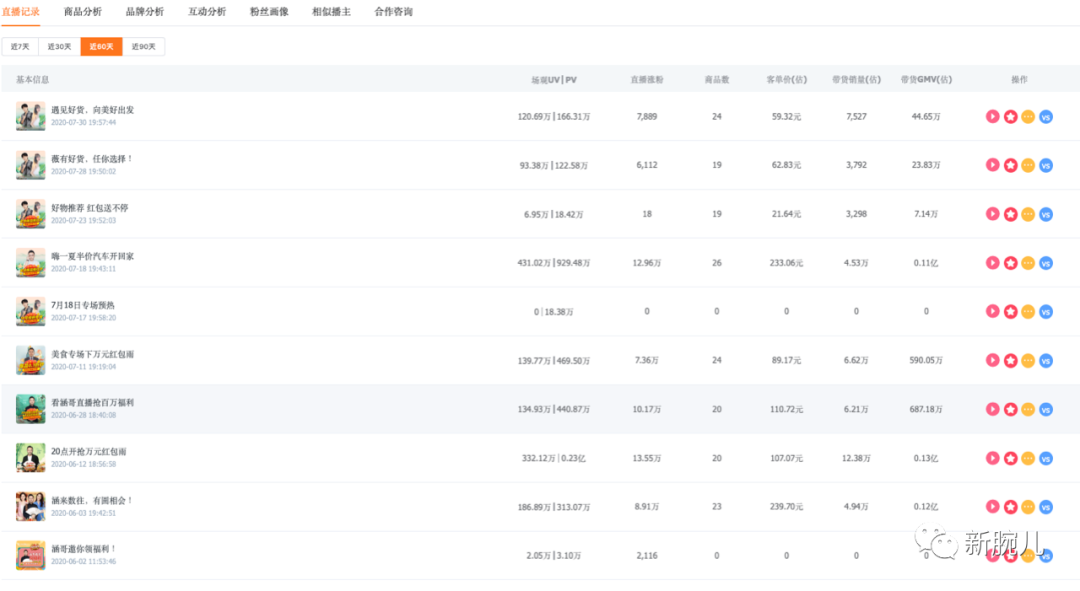This screenshot has height=591, width=1080.
Task: Open the 品牌分析 tab
Action: (x=145, y=12)
